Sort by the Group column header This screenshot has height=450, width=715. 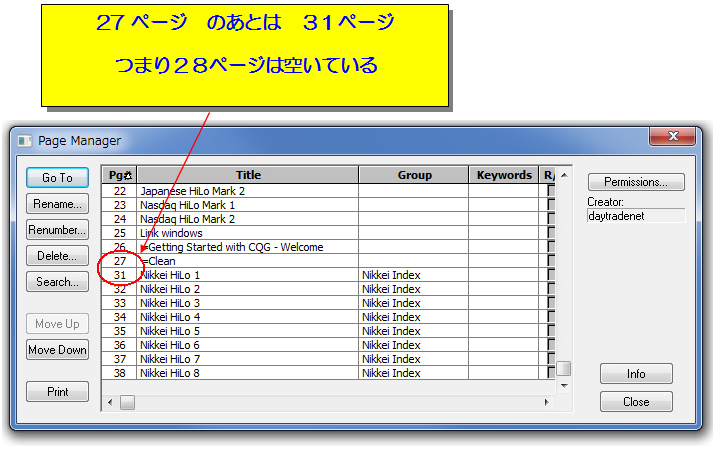pos(414,175)
